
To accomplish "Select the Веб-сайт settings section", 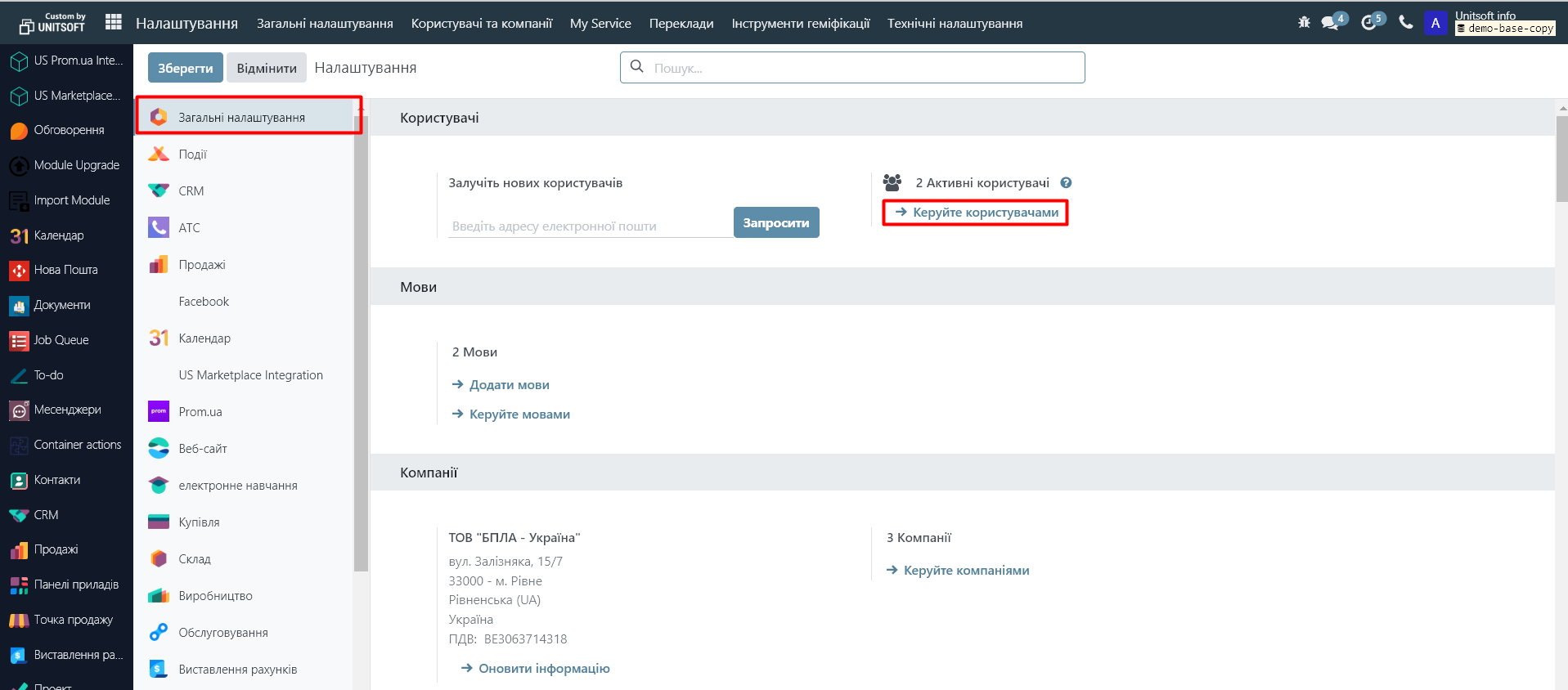I will [x=203, y=449].
